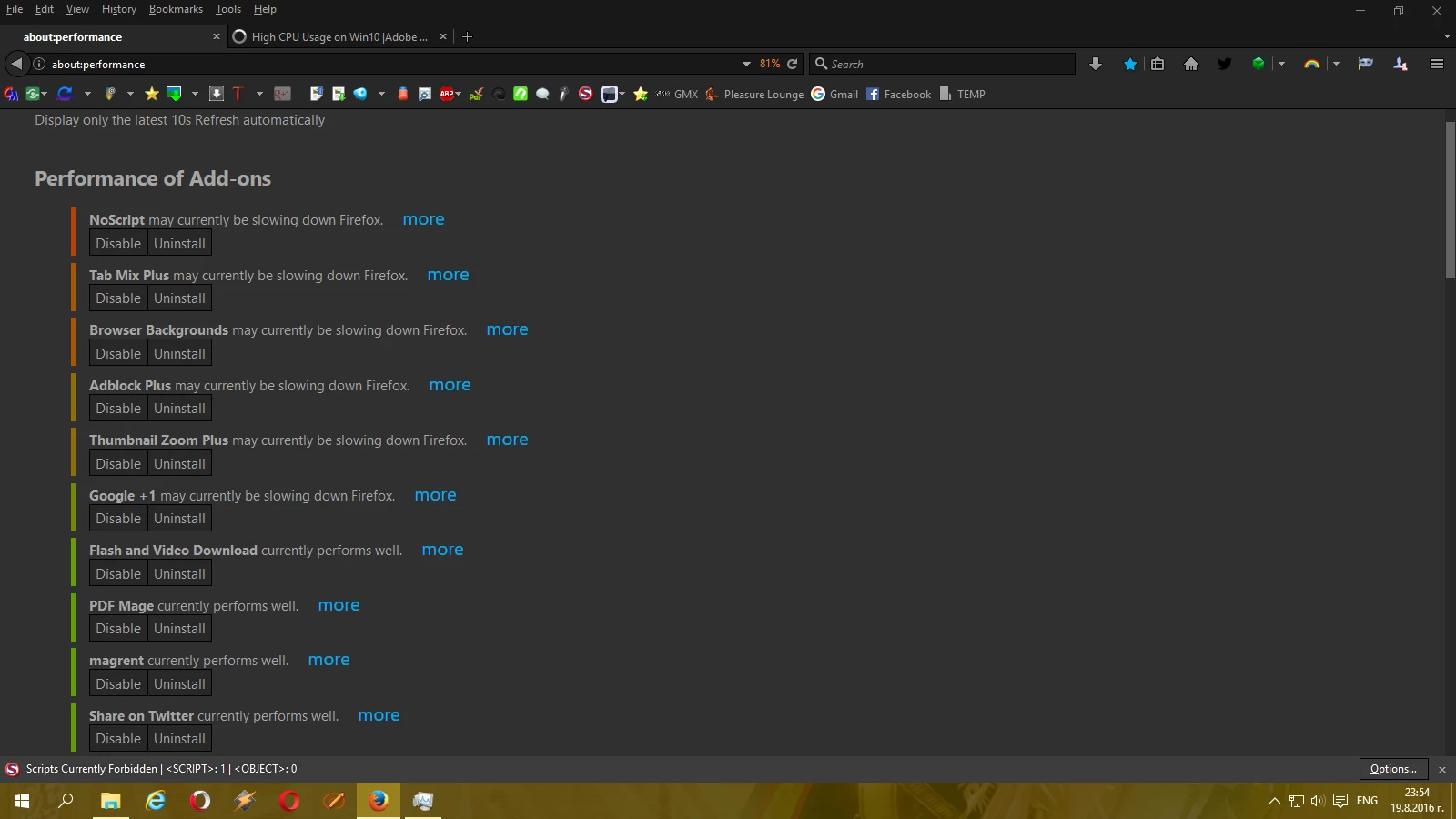Open the Gmail bookmark
Image resolution: width=1456 pixels, height=819 pixels.
point(834,94)
